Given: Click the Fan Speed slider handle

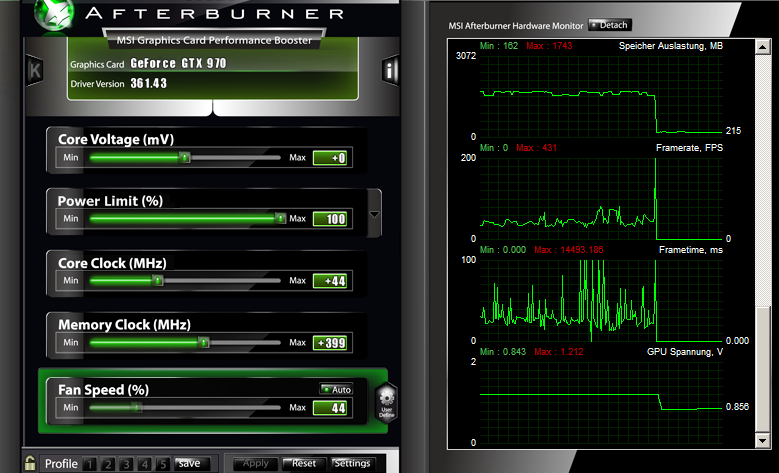Looking at the screenshot, I should 137,407.
